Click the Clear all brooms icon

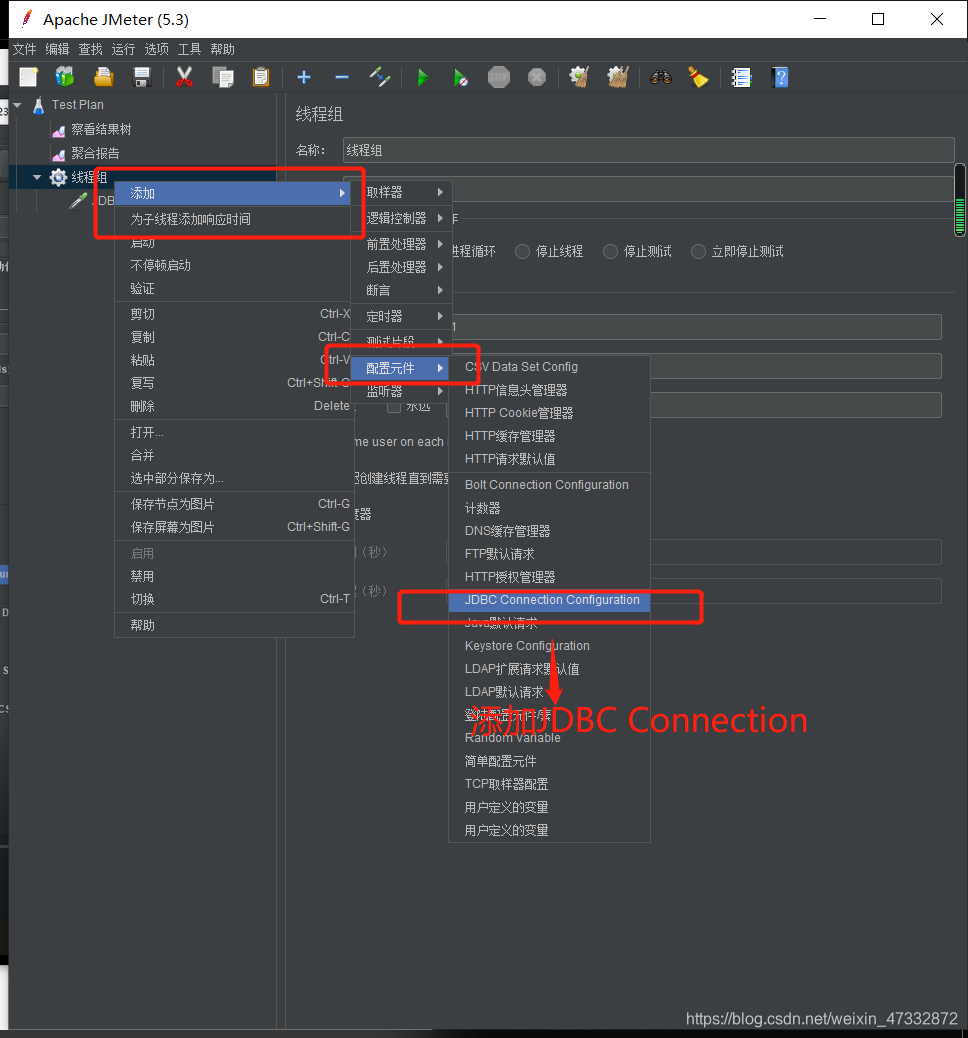618,77
